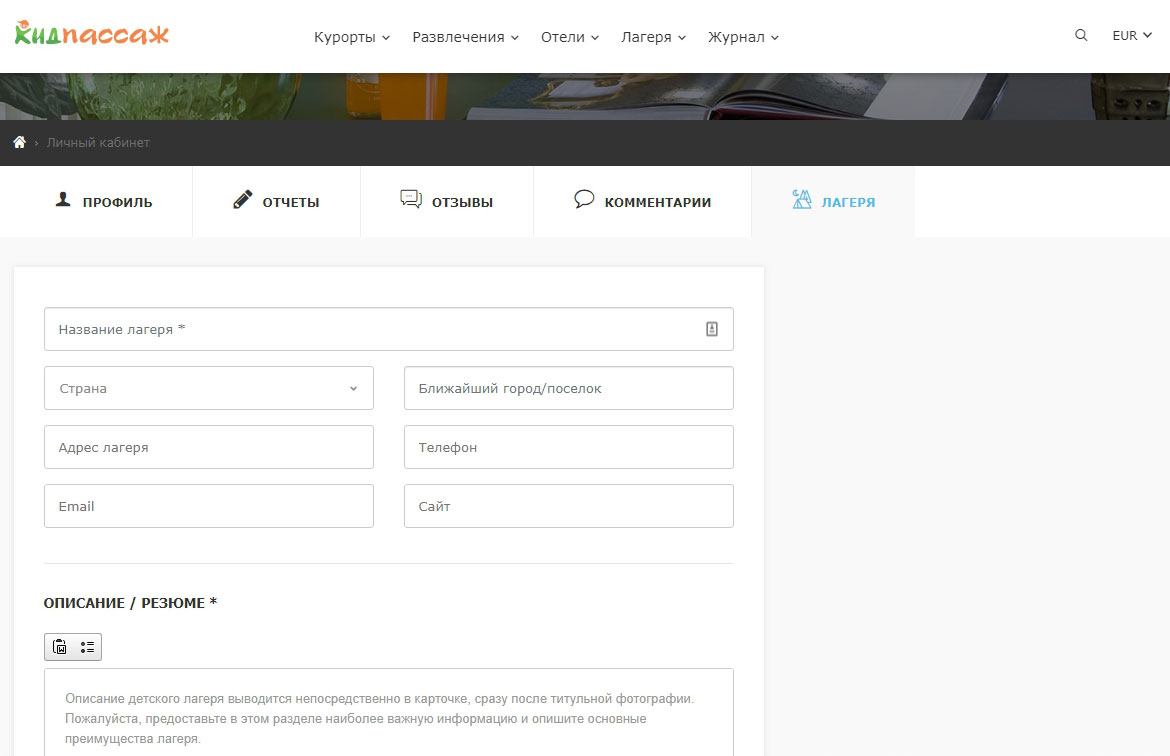Viewport: 1170px width, 756px height.
Task: Open the Страна country dropdown
Action: [208, 388]
